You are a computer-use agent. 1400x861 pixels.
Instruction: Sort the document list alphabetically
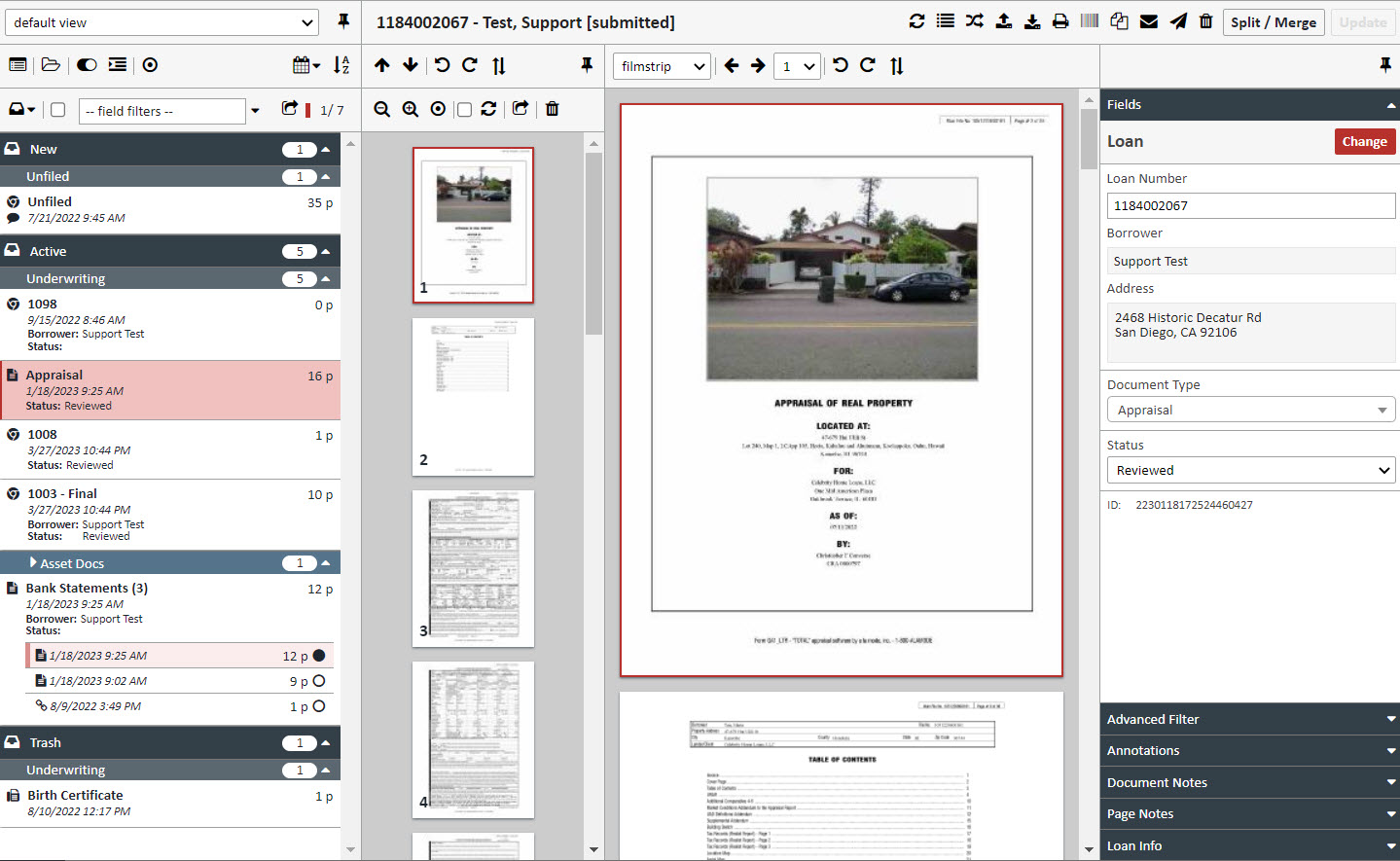tap(341, 65)
